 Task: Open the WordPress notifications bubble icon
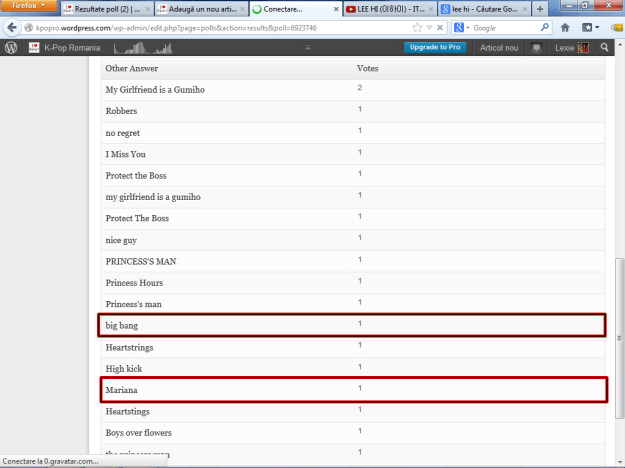[x=537, y=47]
